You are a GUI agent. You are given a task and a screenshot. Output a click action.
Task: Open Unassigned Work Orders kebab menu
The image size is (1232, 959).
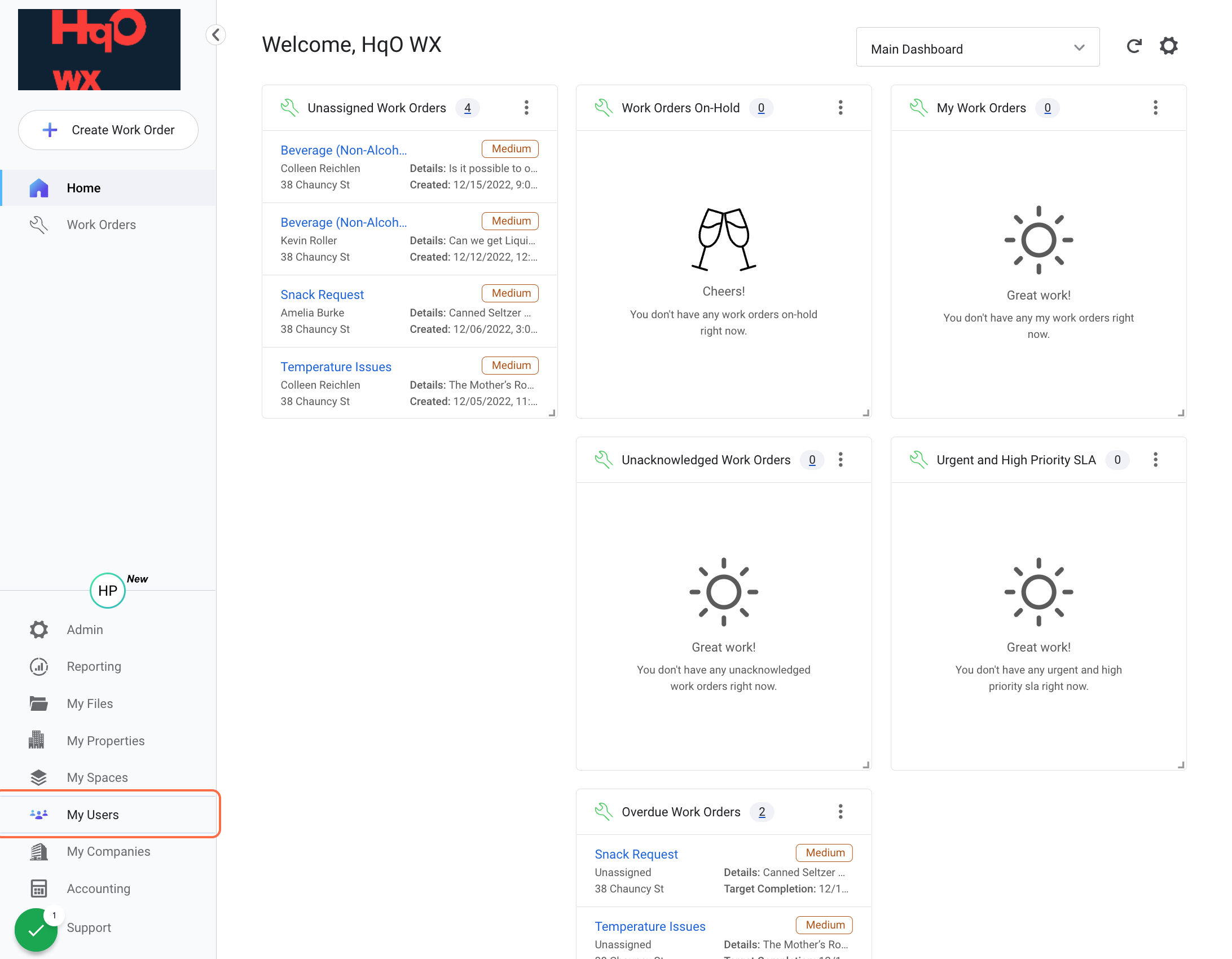coord(526,108)
